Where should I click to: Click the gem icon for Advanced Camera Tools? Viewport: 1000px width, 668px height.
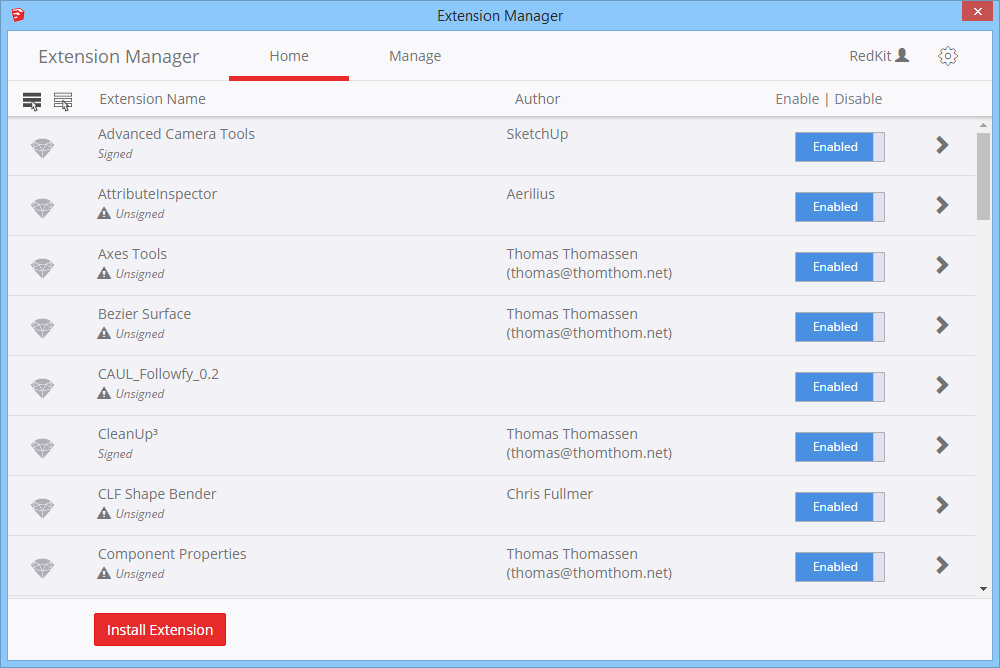coord(43,148)
